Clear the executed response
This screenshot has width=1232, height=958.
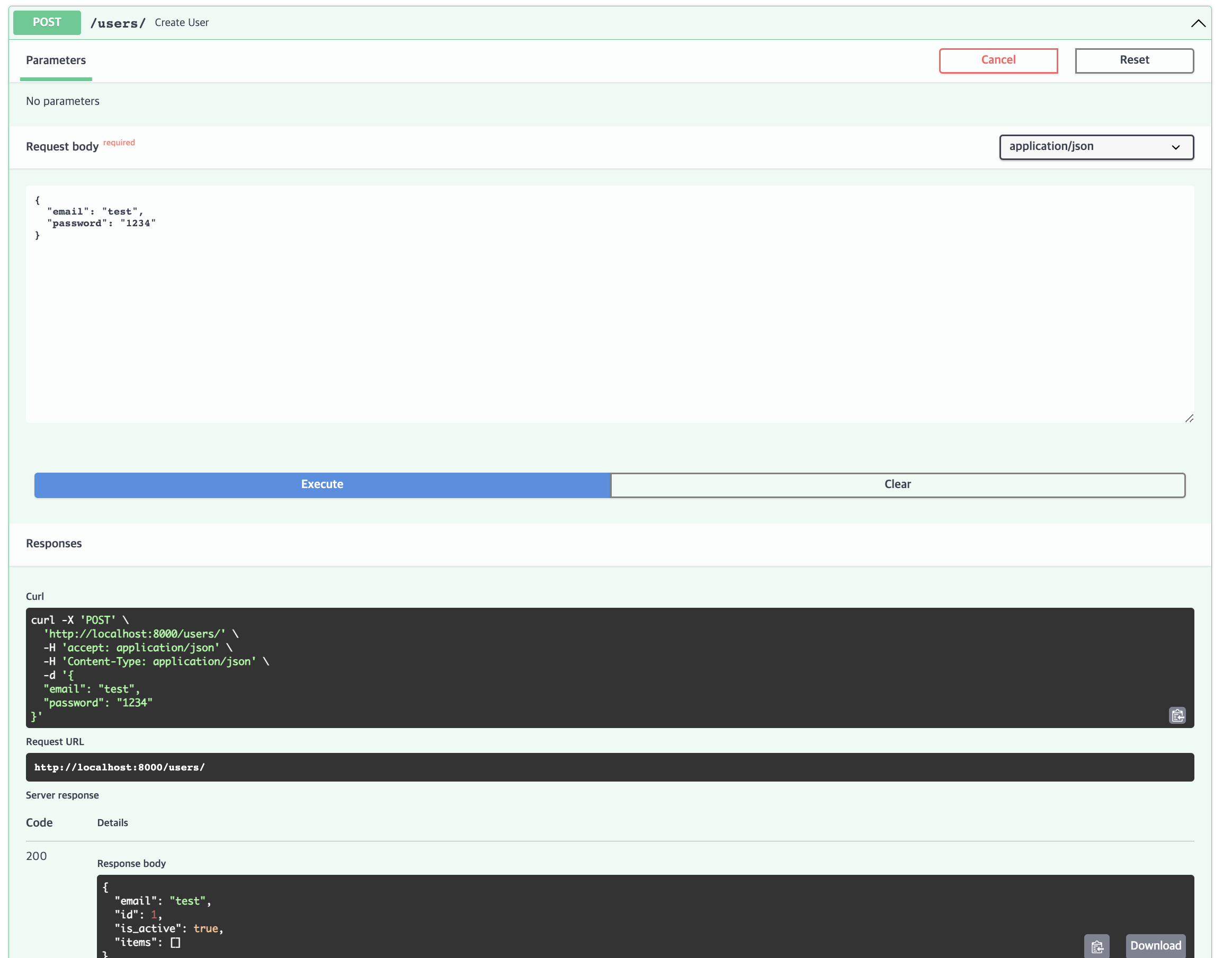pos(897,485)
